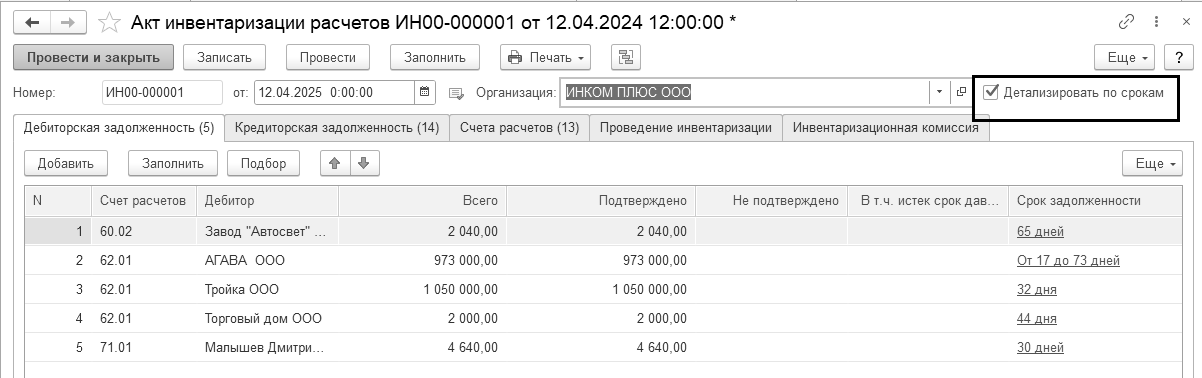
Task: Open organization dropdown list arrow
Action: click(940, 92)
